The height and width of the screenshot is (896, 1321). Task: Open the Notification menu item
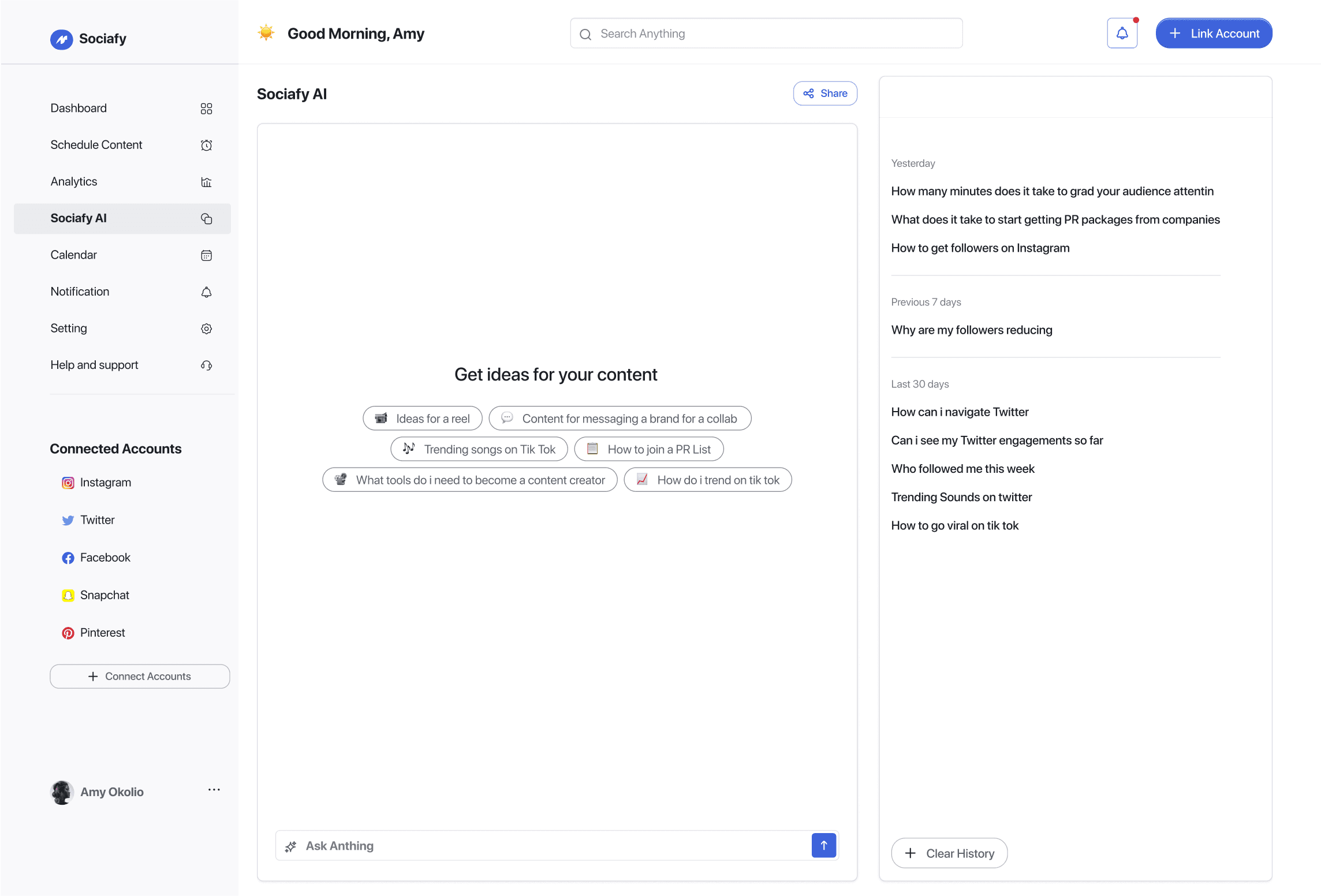80,292
